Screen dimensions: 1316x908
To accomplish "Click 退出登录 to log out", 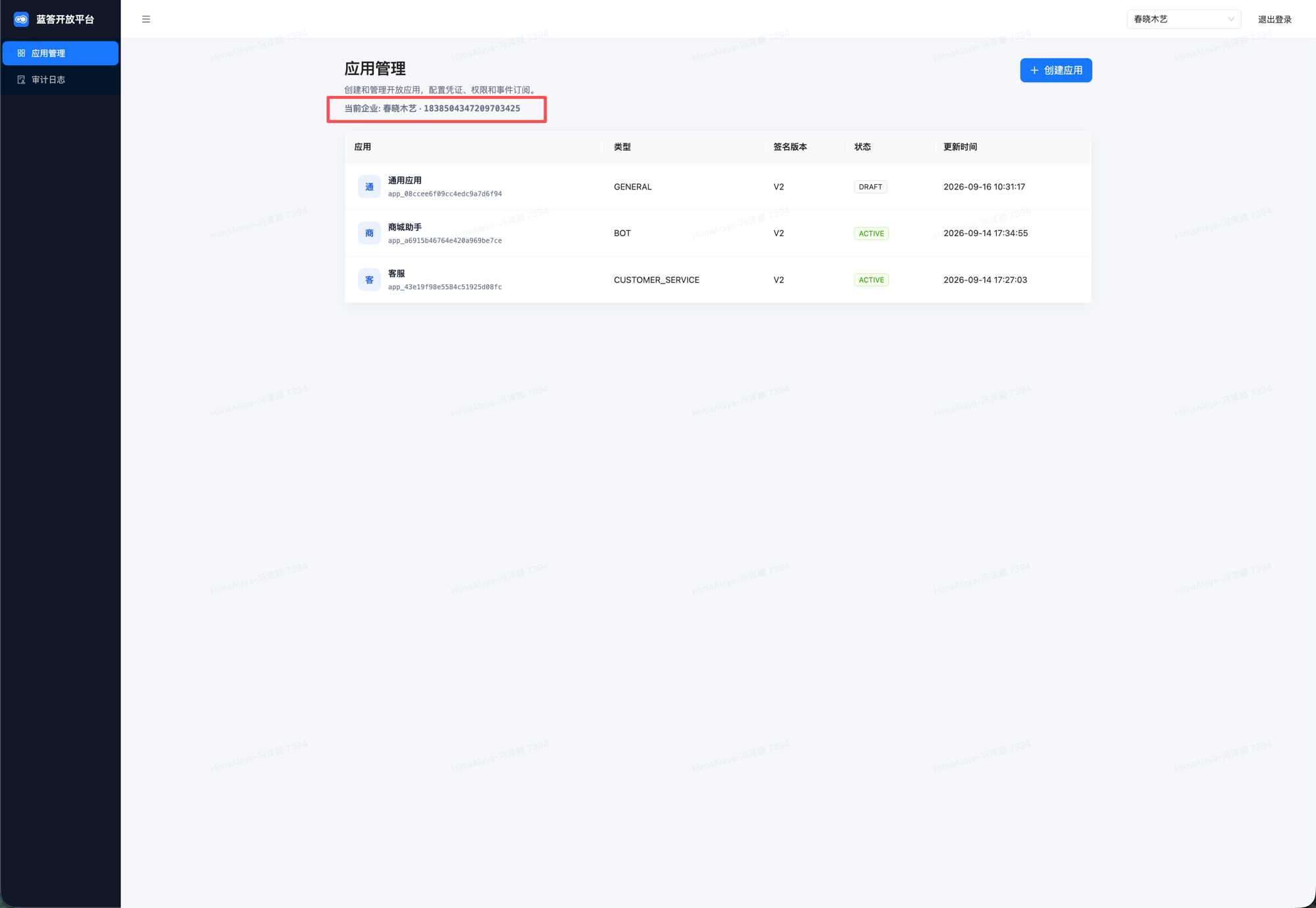I will (1275, 19).
